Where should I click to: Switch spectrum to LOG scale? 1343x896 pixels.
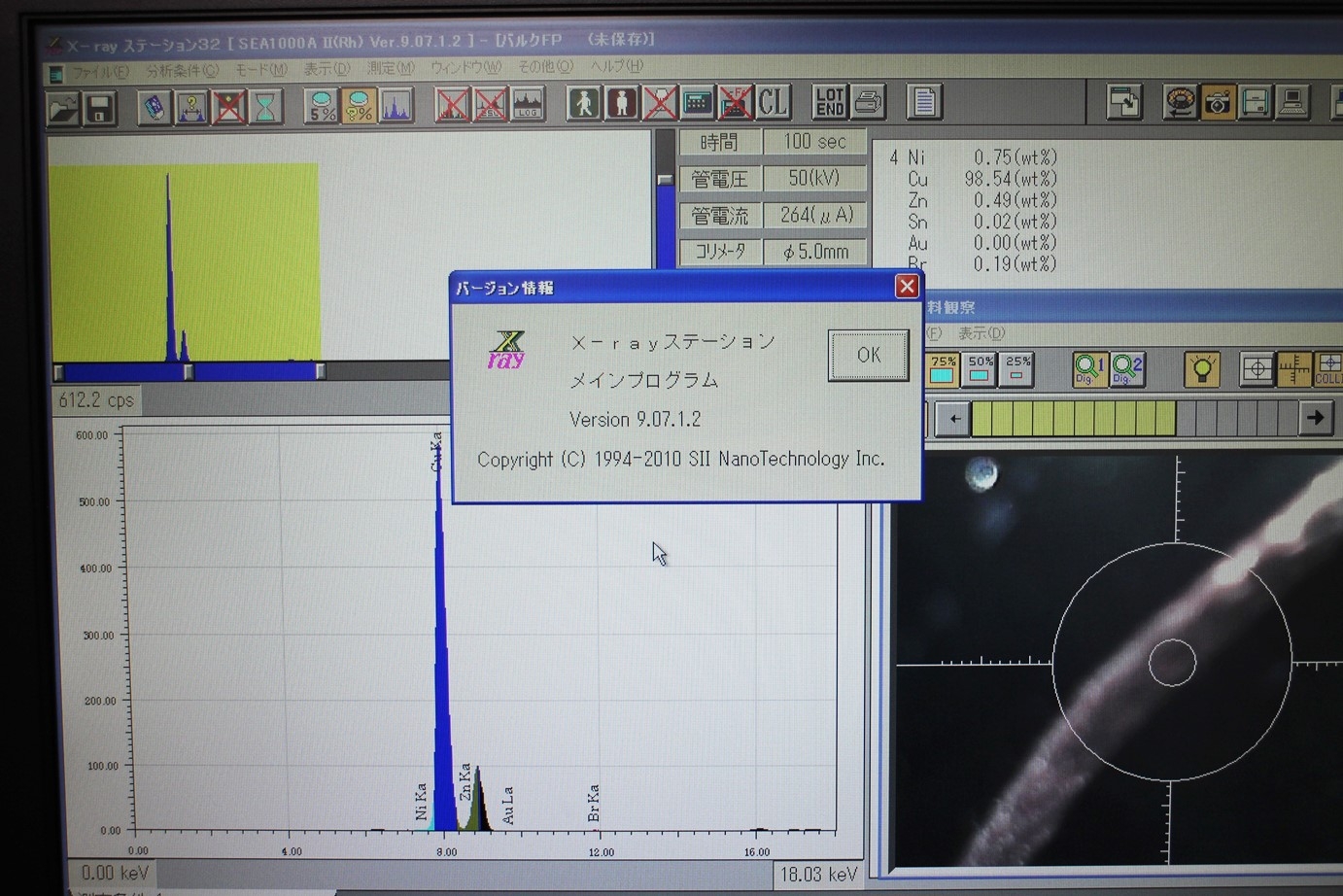click(x=528, y=104)
